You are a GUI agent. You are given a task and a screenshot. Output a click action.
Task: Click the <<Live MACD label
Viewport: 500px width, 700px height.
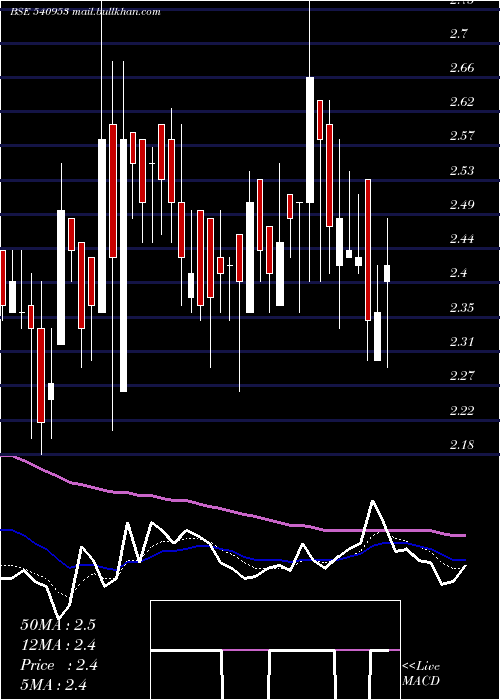[x=421, y=673]
